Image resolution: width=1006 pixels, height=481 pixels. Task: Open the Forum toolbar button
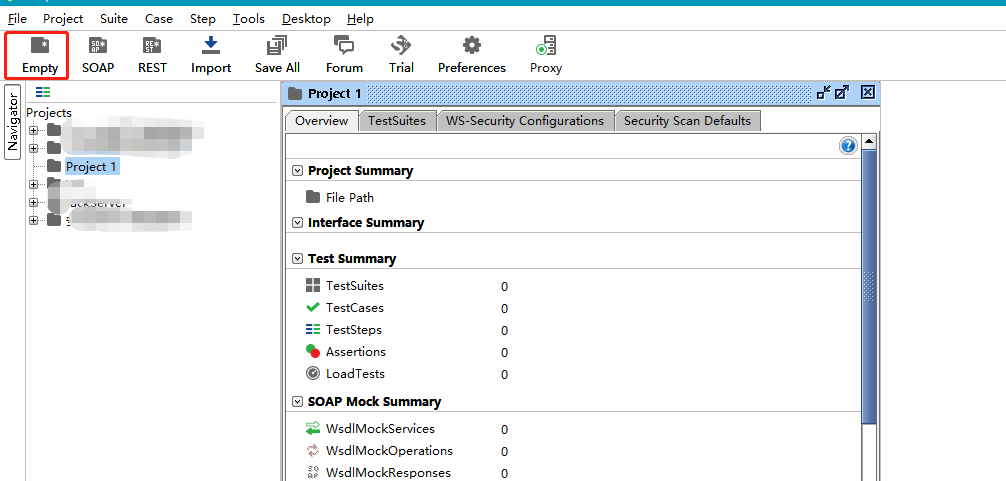click(345, 55)
